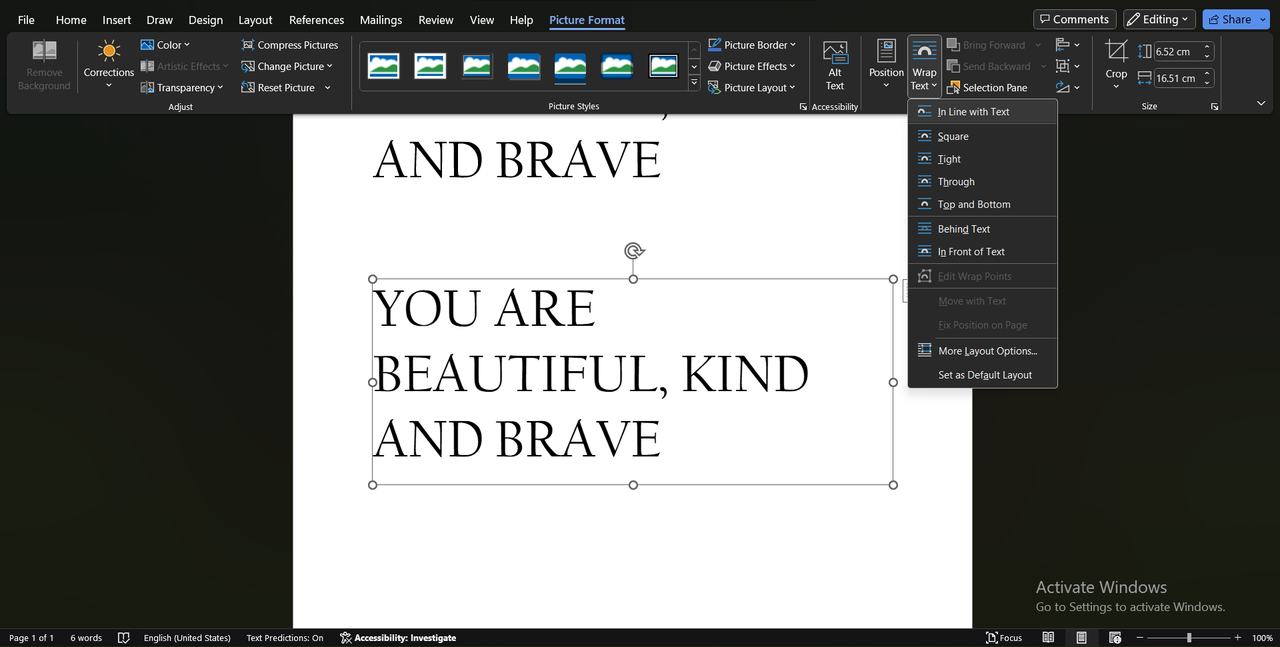Click the Wrap Text button icon
Screen dimensions: 1280x647
click(925, 50)
